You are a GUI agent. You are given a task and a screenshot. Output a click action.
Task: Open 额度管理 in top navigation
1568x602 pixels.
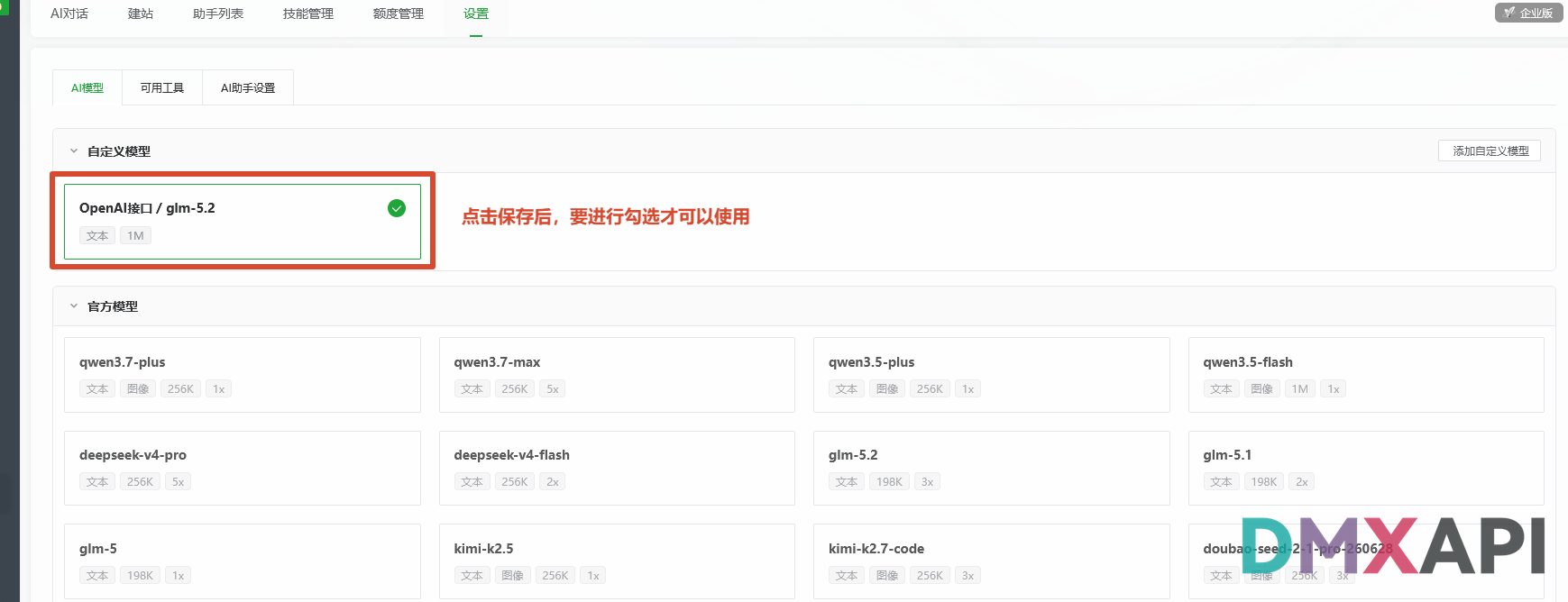399,14
